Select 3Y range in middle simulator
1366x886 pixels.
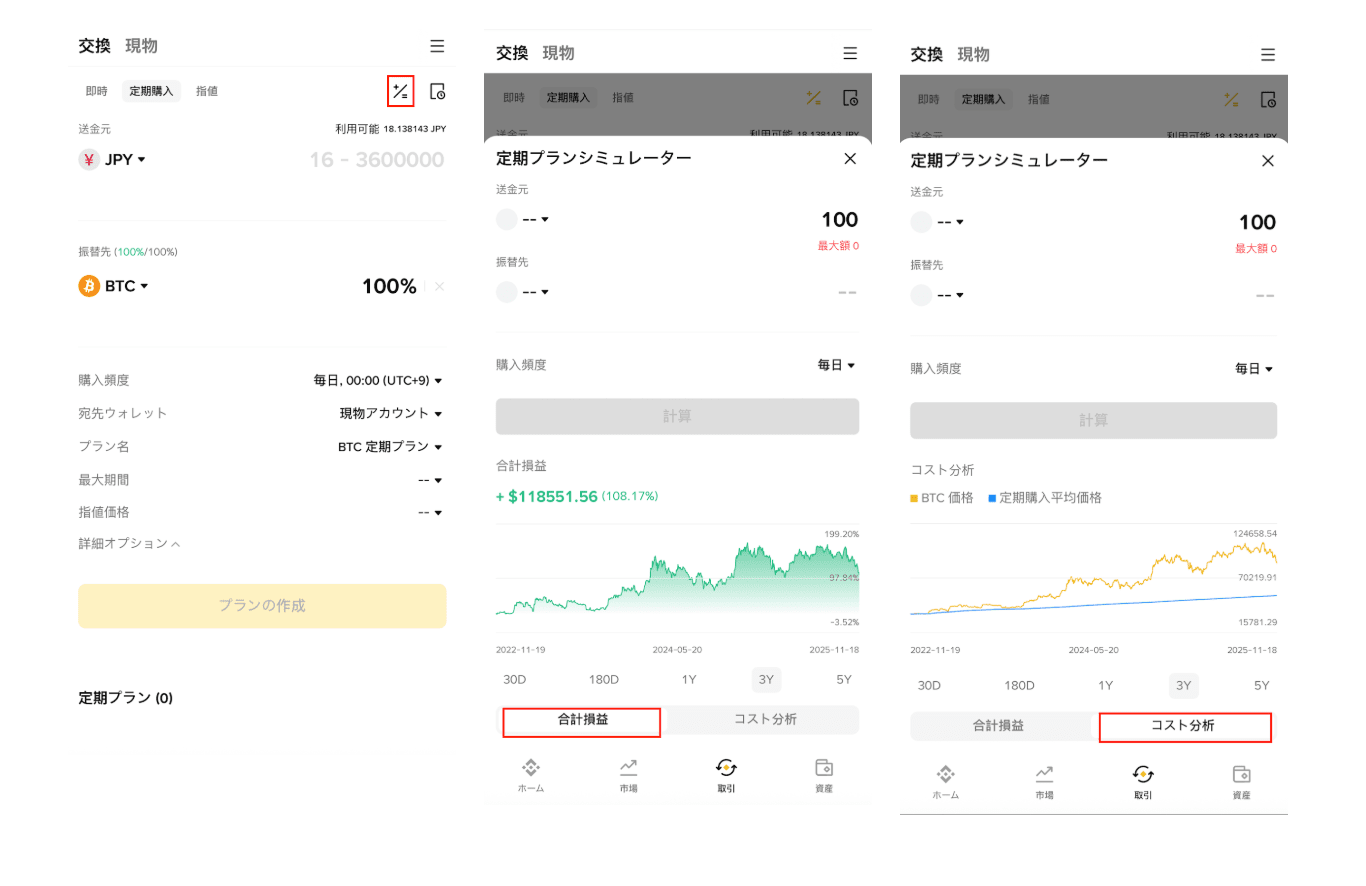coord(766,680)
